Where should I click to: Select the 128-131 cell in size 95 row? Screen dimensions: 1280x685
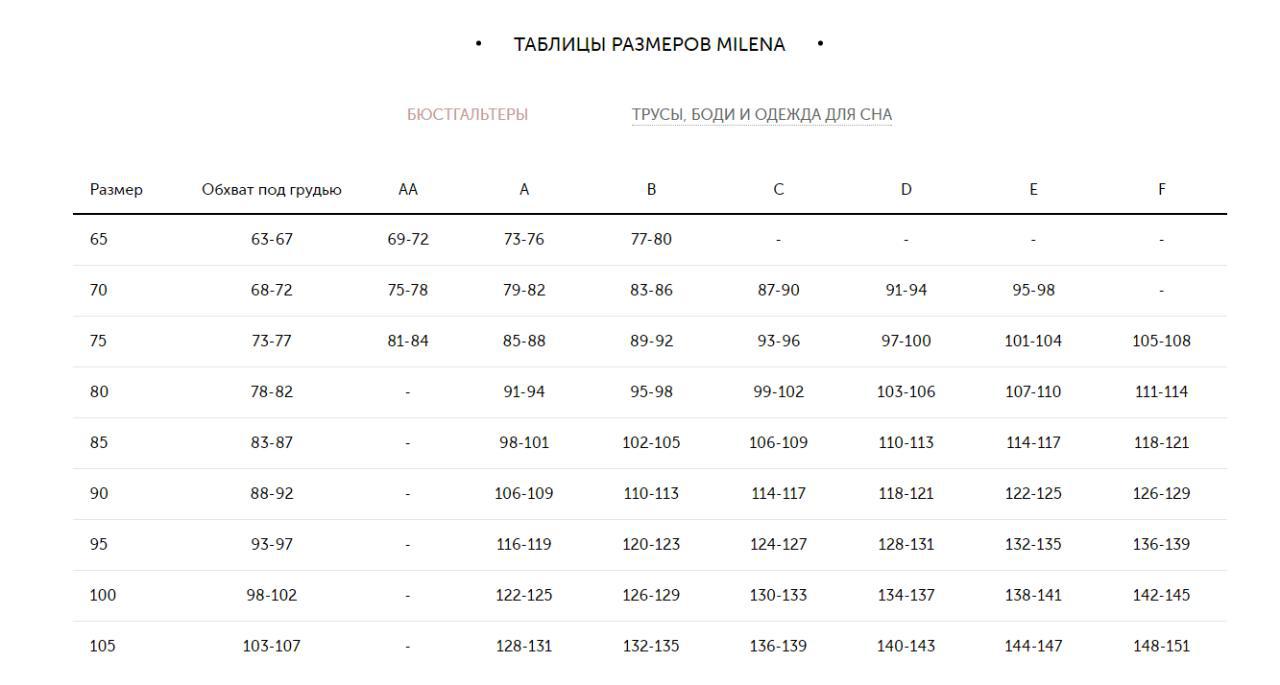[906, 545]
